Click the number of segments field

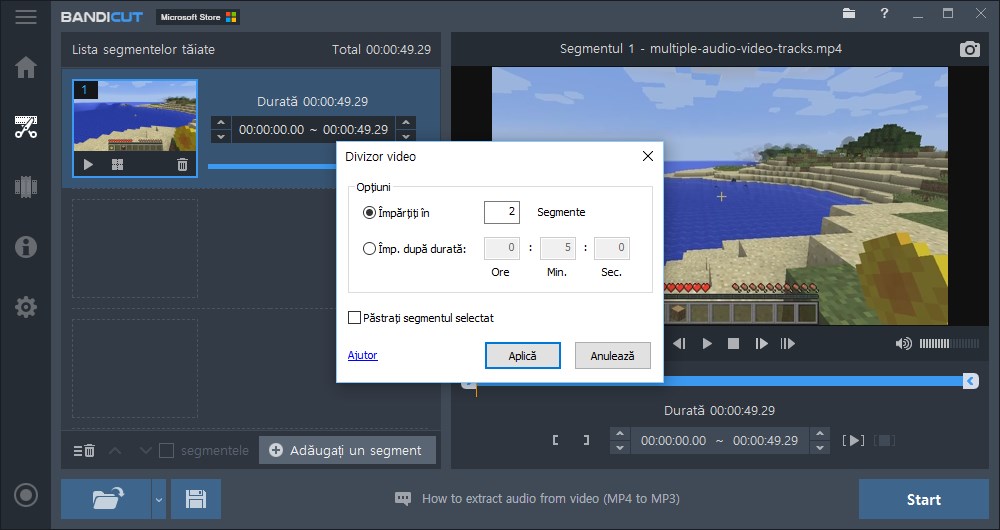tap(502, 212)
